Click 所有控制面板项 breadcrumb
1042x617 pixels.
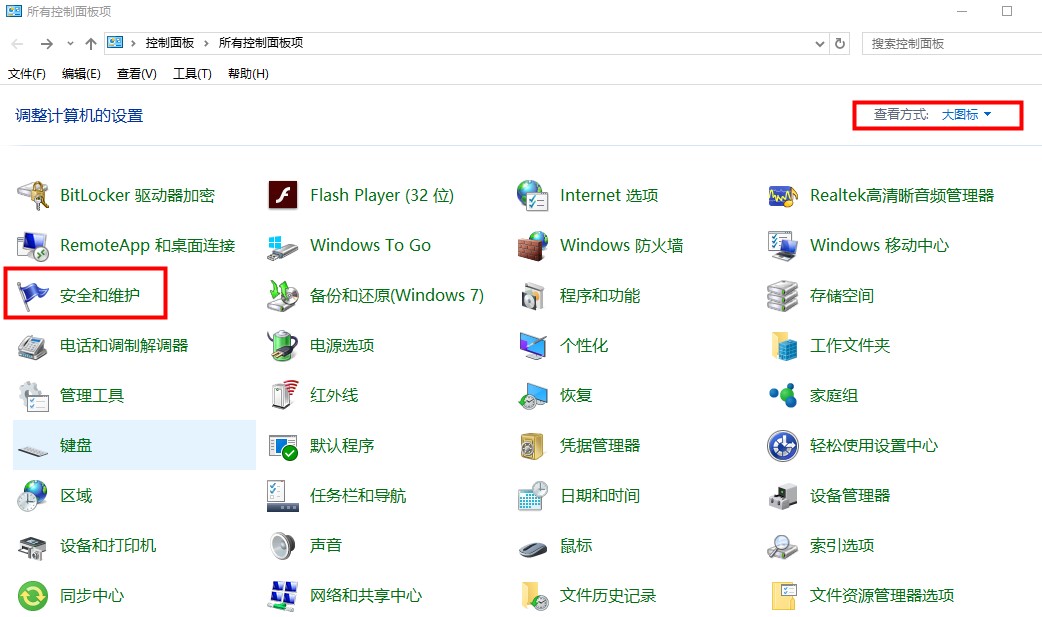pyautogui.click(x=260, y=43)
